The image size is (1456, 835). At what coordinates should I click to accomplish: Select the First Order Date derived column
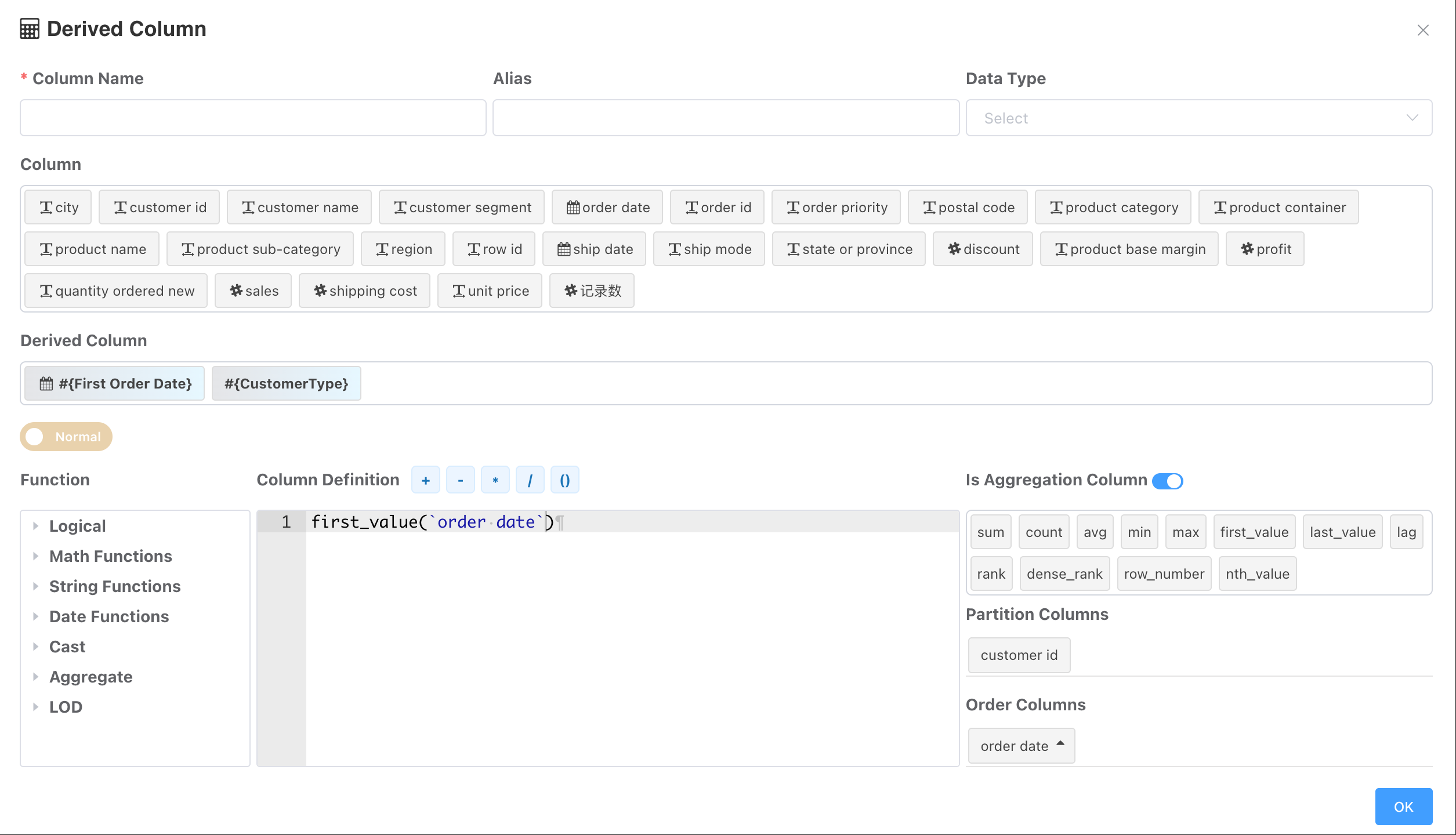pos(115,383)
